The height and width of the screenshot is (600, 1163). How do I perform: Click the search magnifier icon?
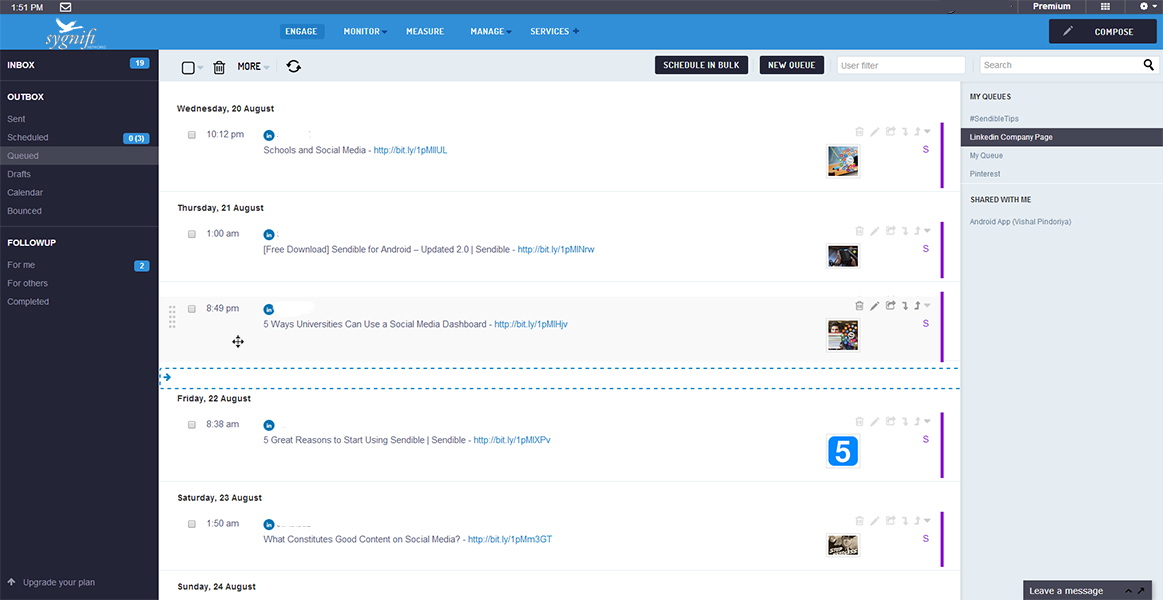(x=1149, y=65)
